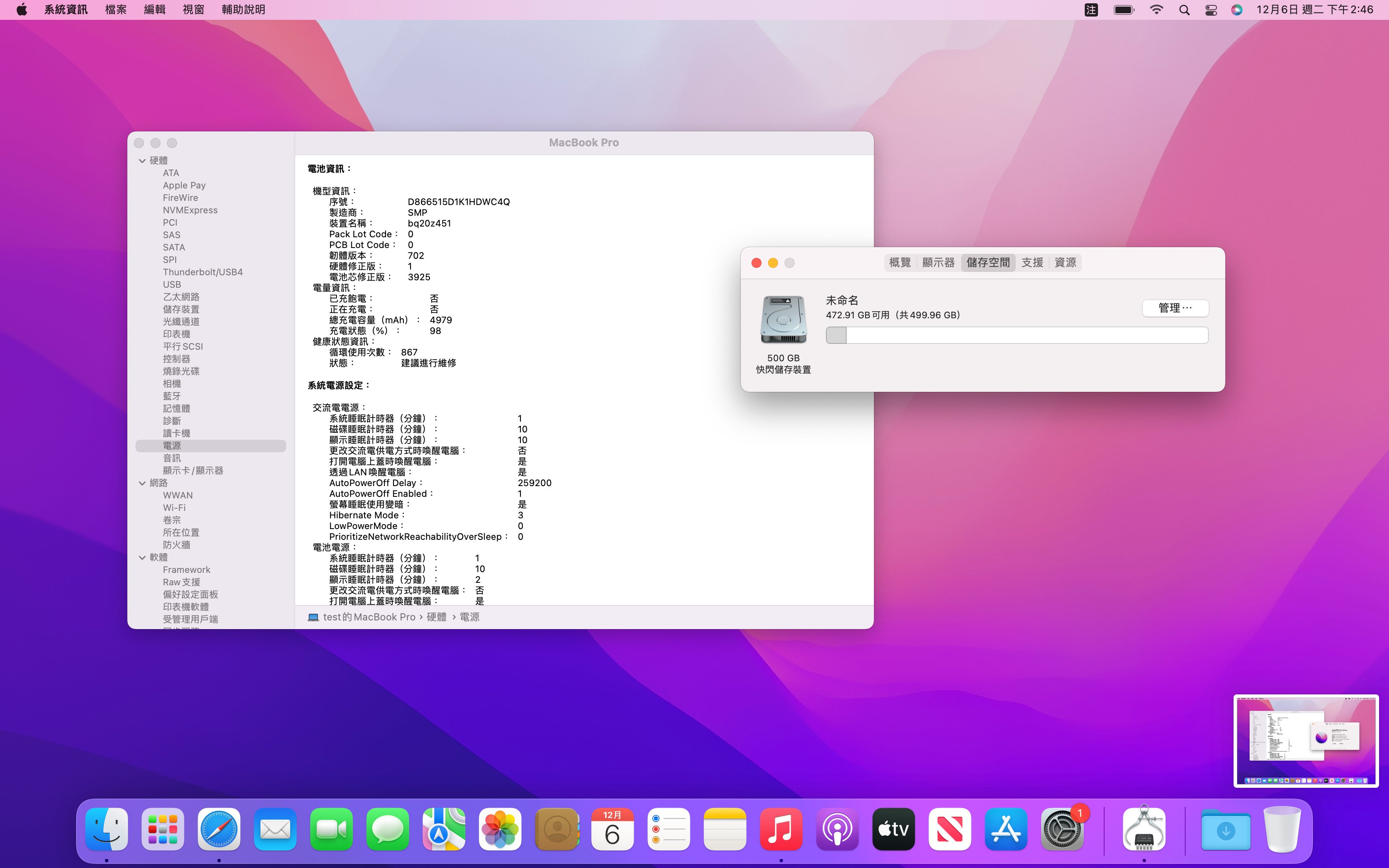Collapse the 硬體 section in sidebar
The height and width of the screenshot is (868, 1389).
(x=142, y=161)
